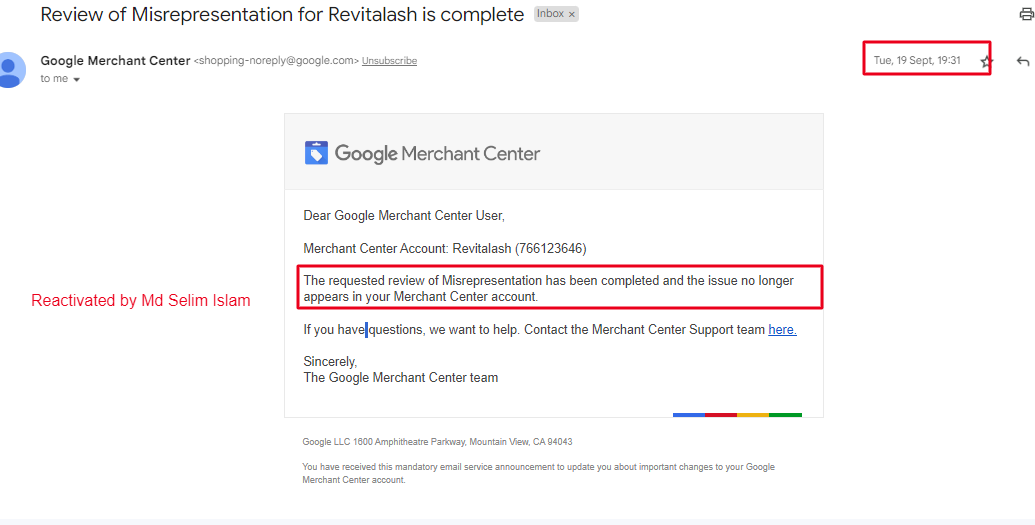1035x525 pixels.
Task: Click the reply arrow icon
Action: (x=1022, y=62)
